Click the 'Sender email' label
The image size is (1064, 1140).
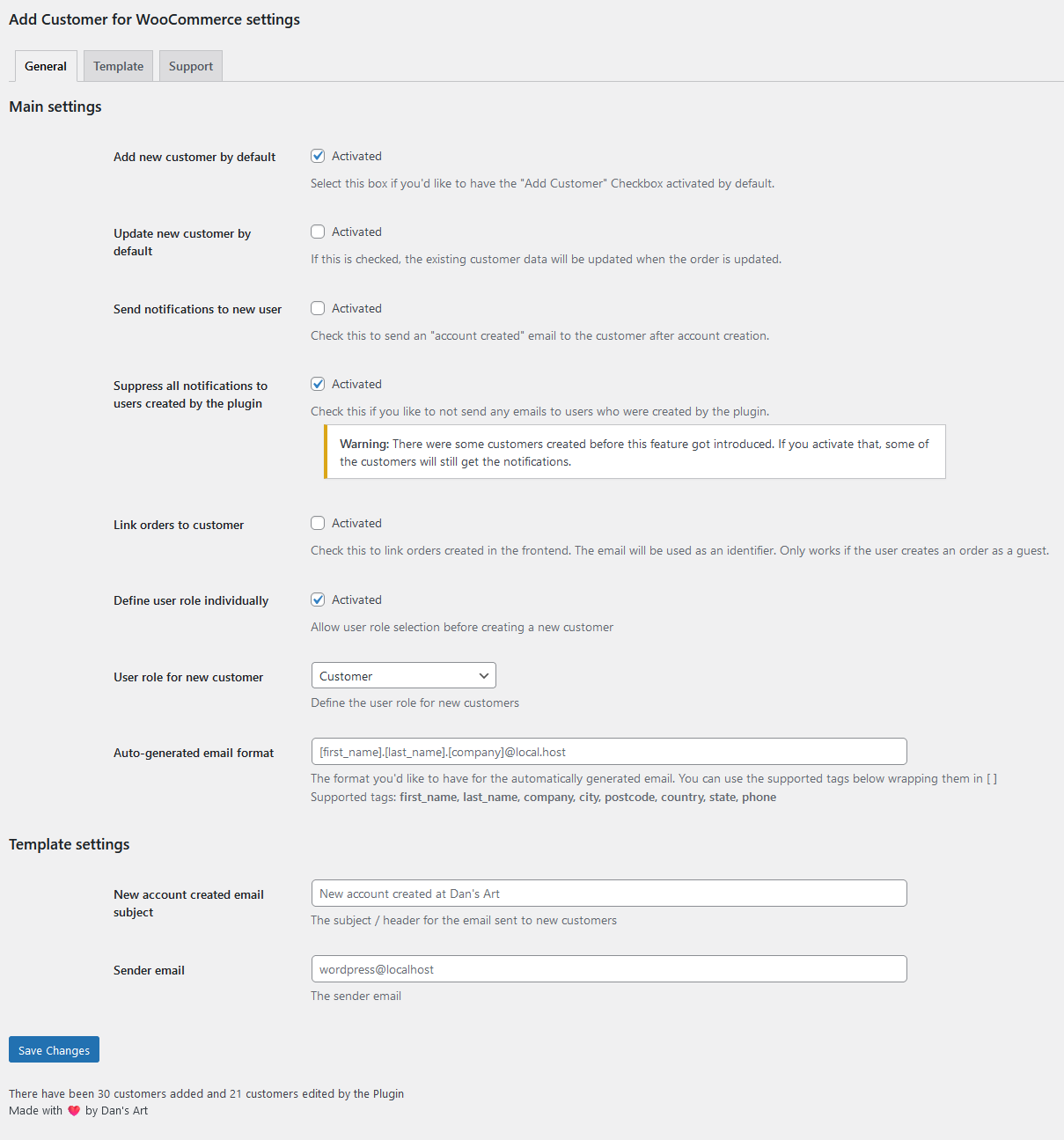click(x=149, y=970)
